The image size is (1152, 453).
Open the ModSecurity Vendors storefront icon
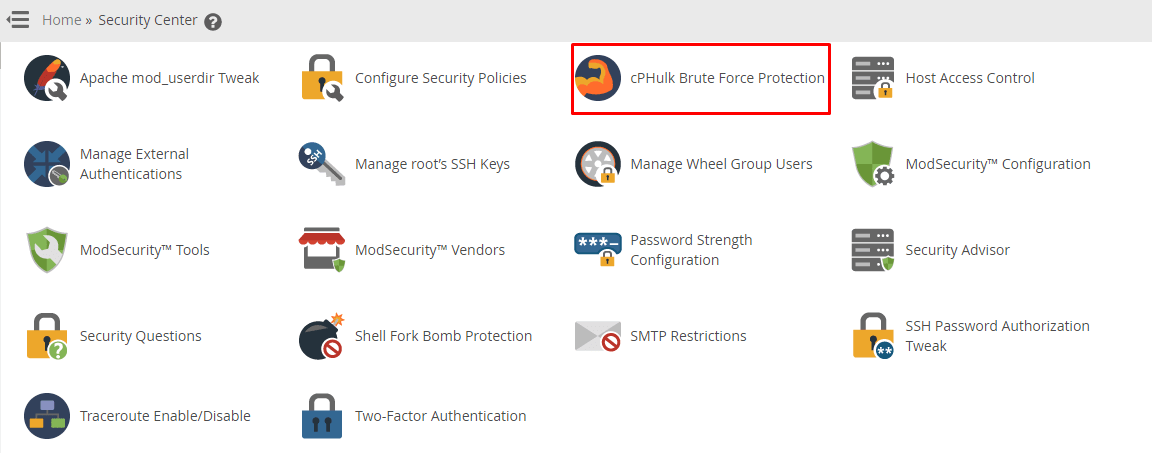click(x=322, y=250)
